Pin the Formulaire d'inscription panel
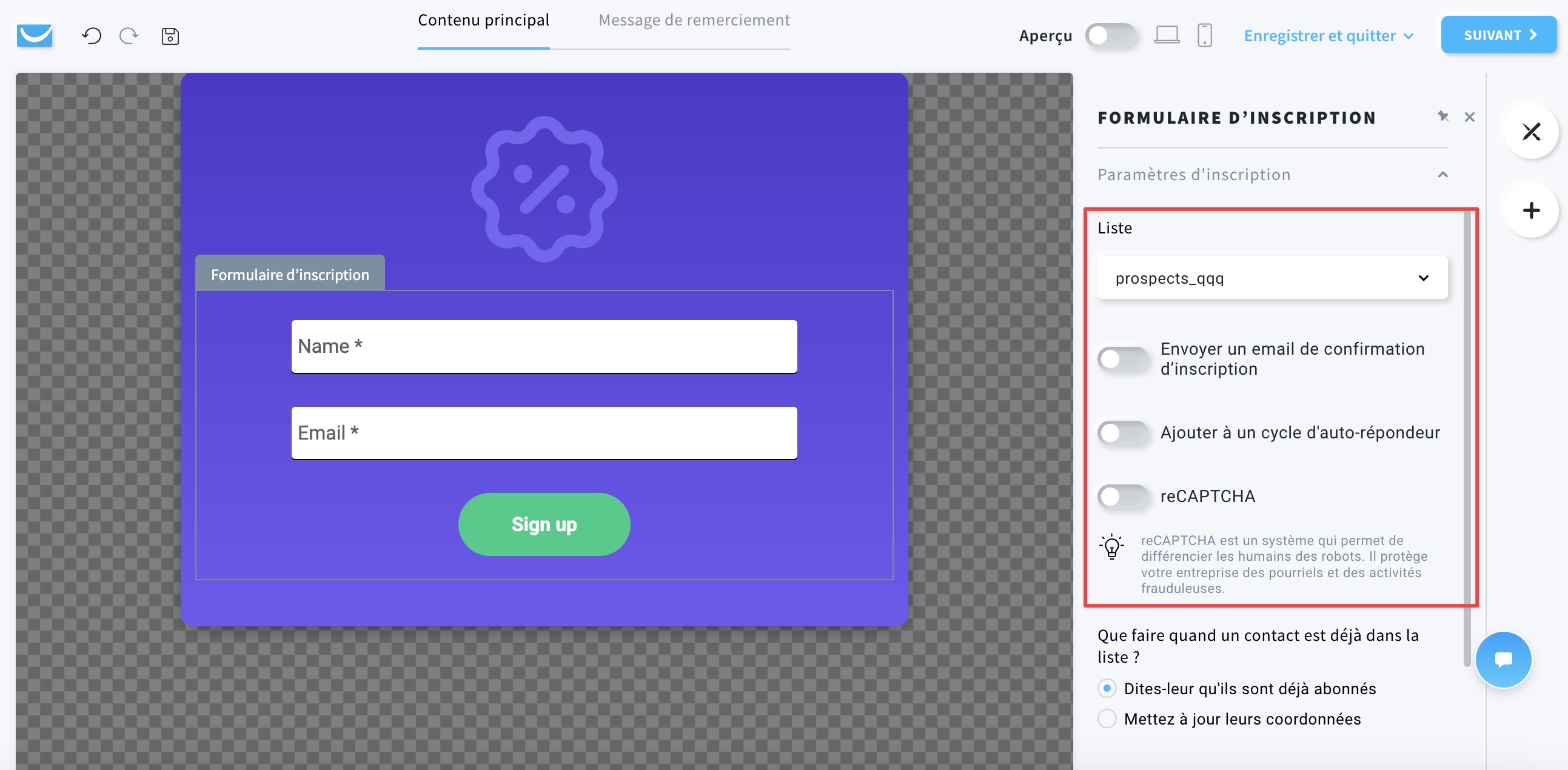This screenshot has width=1568, height=770. tap(1442, 116)
